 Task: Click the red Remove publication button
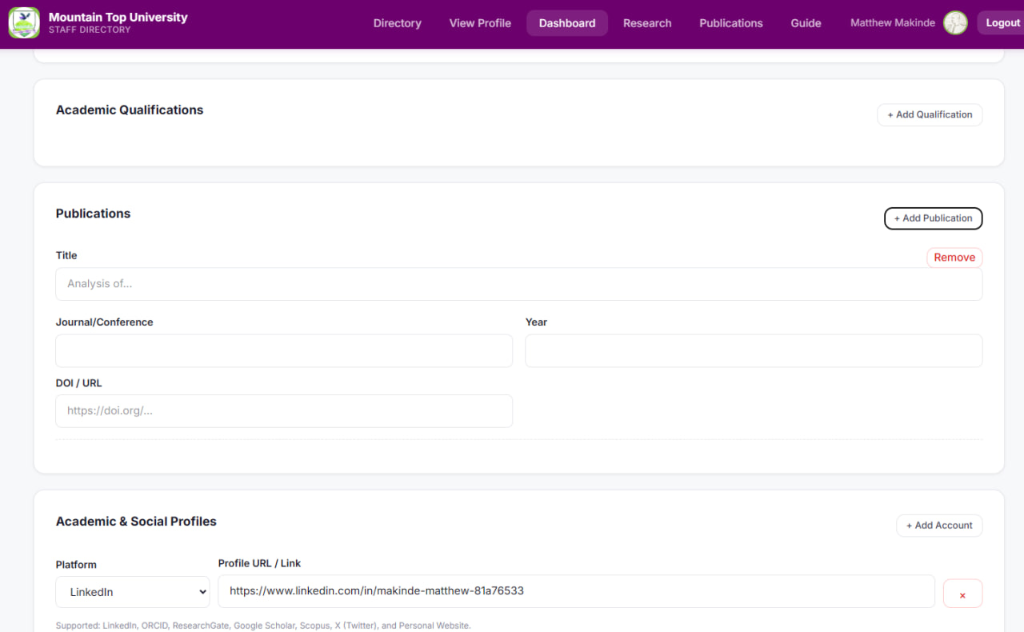click(954, 257)
